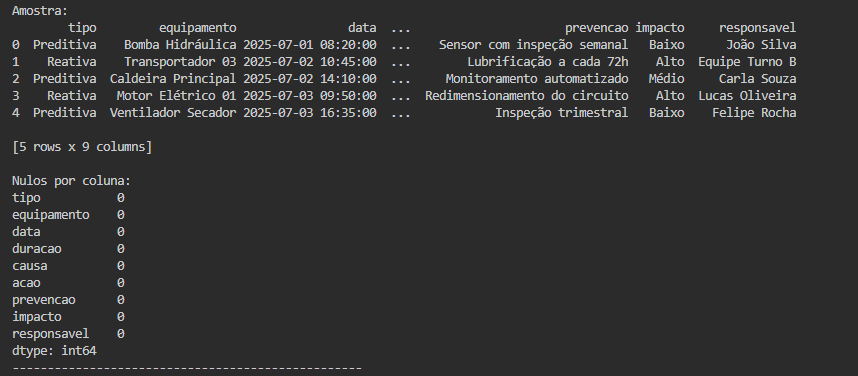Click the 'Ventilador Secador' cell
The height and width of the screenshot is (376, 858).
coord(173,113)
